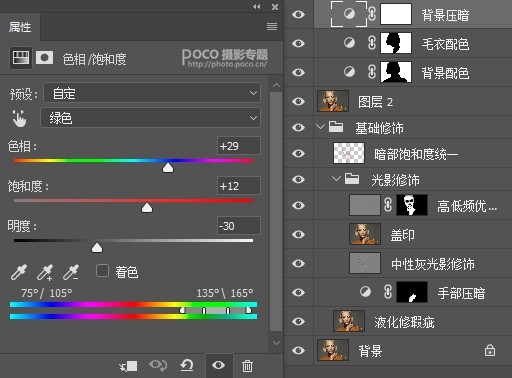512x378 pixels.
Task: Click the 明度 value field showing -30
Action: (x=238, y=226)
